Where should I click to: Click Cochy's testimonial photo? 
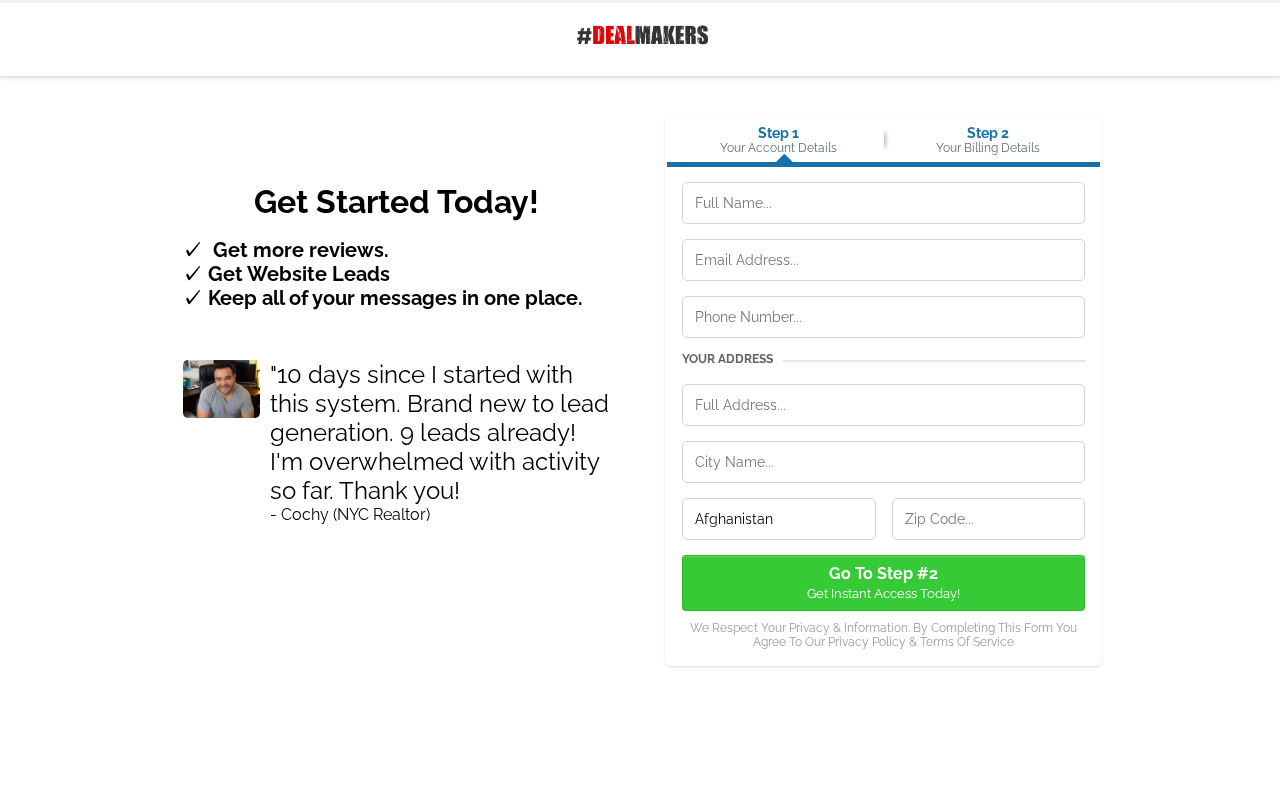(221, 389)
